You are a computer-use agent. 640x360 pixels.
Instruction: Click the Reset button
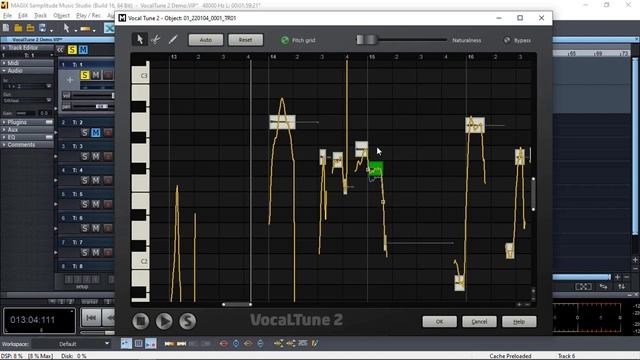click(x=245, y=40)
